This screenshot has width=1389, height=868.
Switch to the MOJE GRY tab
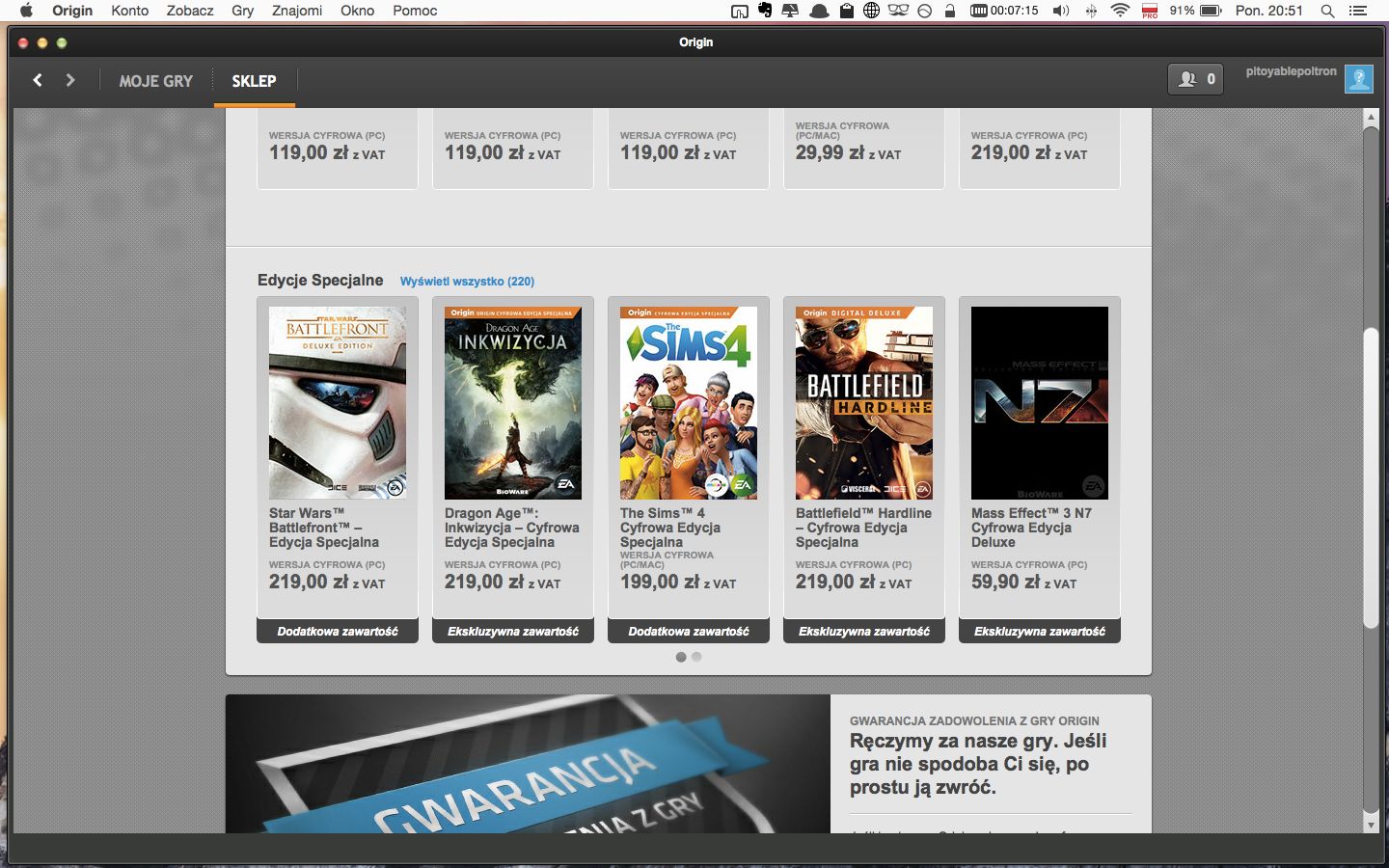[x=156, y=81]
